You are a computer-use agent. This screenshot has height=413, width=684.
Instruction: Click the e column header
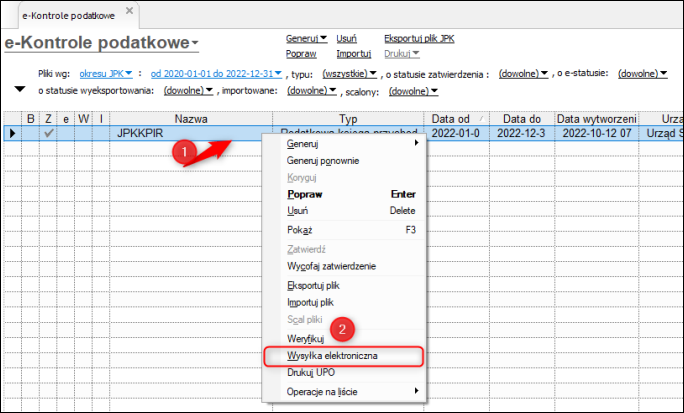66,119
